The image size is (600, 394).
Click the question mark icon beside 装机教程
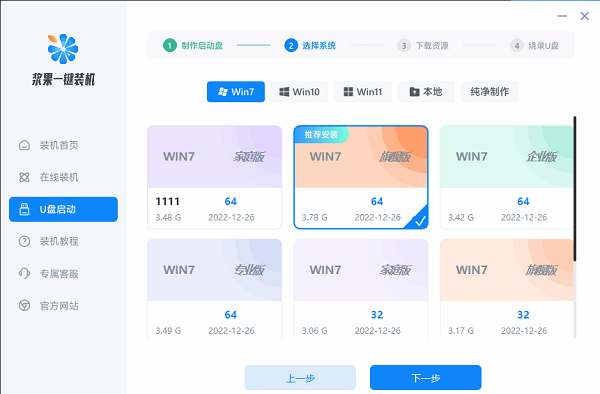24,241
